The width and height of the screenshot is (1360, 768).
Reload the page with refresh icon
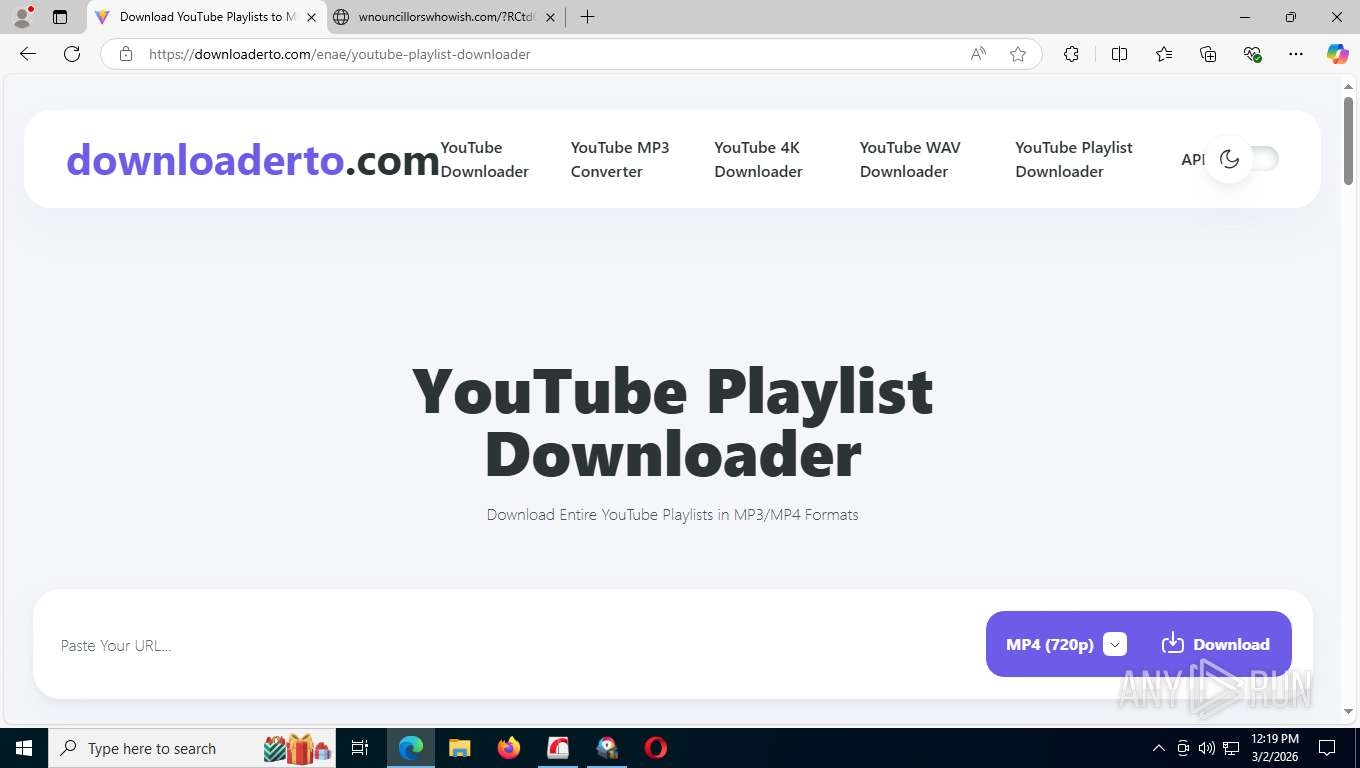click(x=72, y=54)
